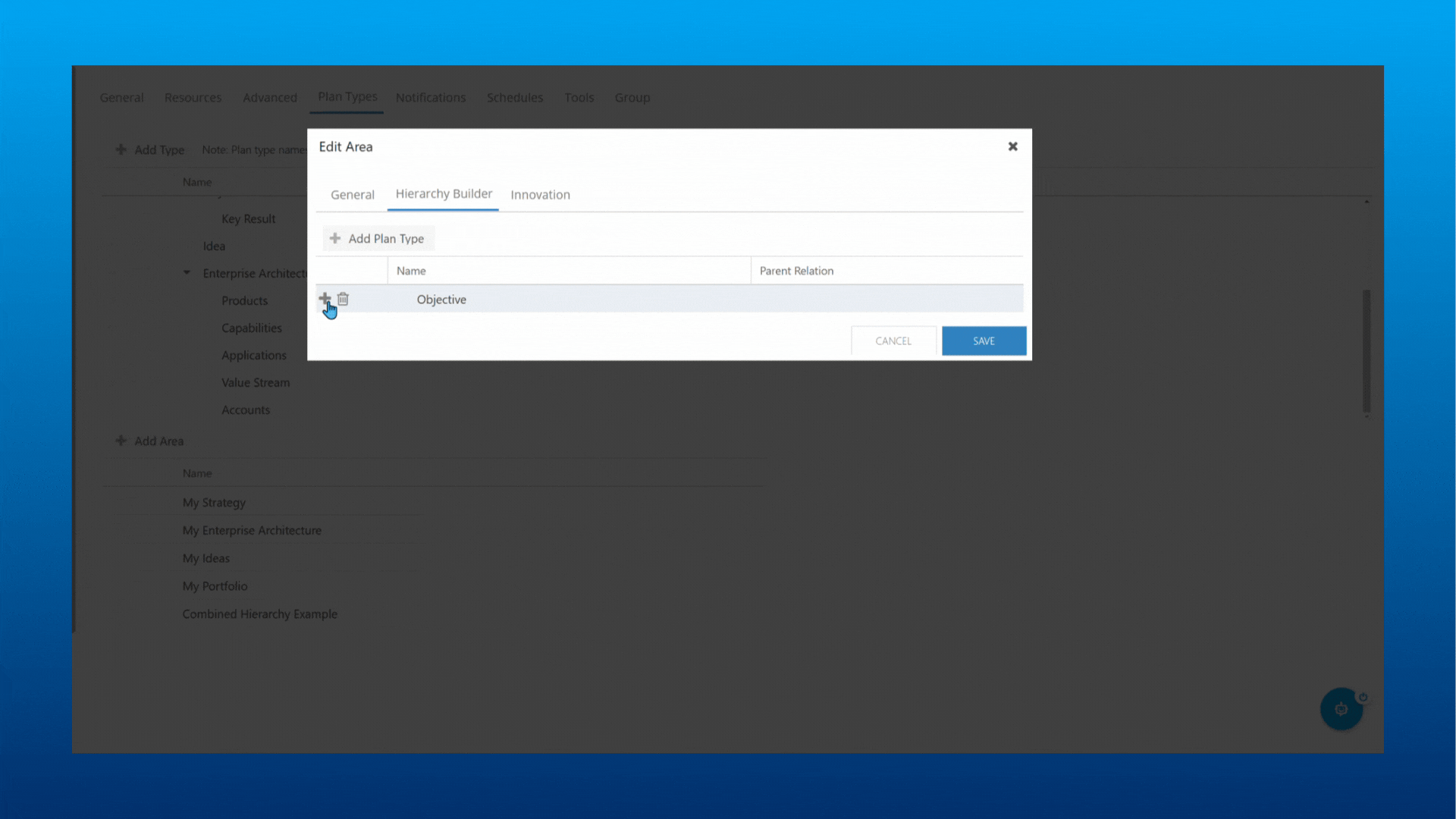Open the Combined Hierarchy Example area
Image resolution: width=1456 pixels, height=819 pixels.
pyautogui.click(x=260, y=614)
